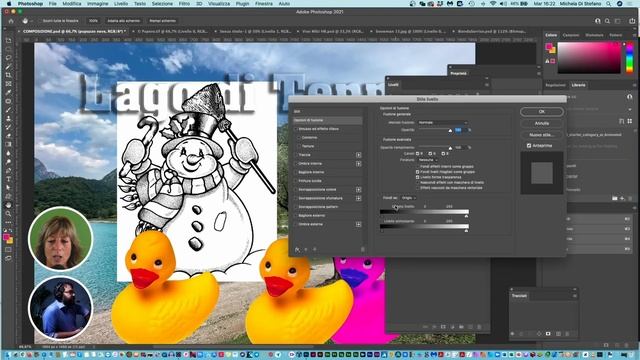Viewport: 640px width, 360px height.
Task: Click the share icon top right
Action: point(632,21)
